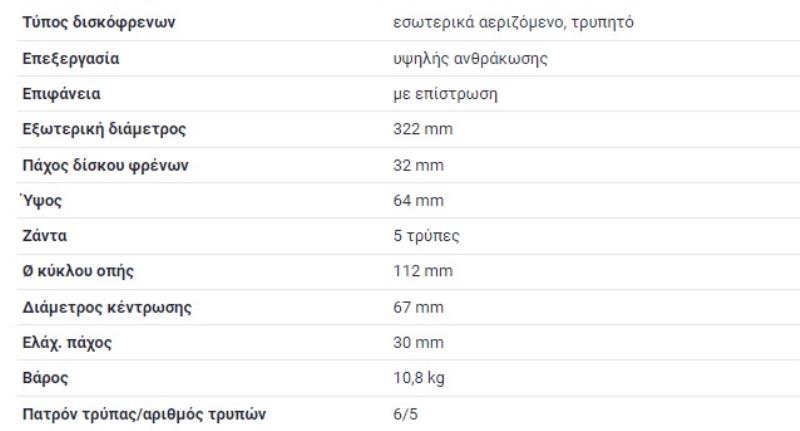Screen dimensions: 800x431
Task: Select the '10,8 kg' weight value
Action: 419,378
